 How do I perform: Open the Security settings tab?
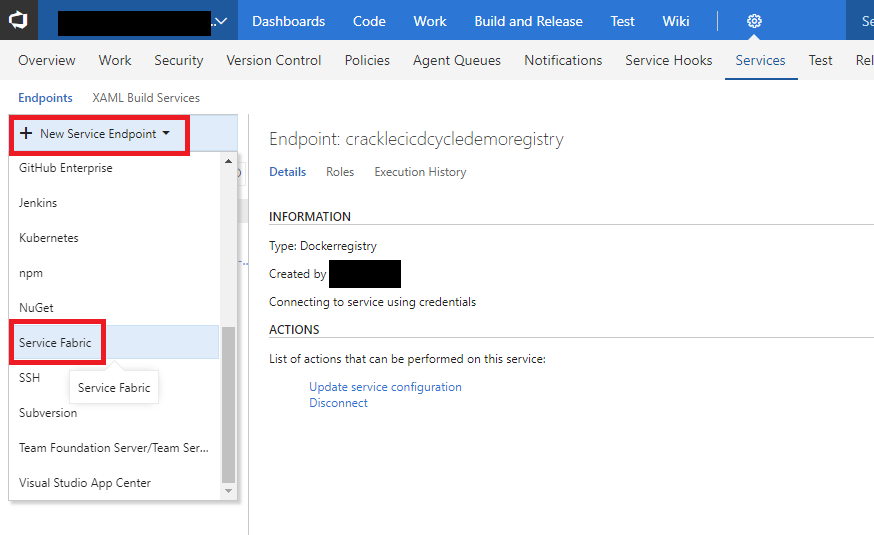point(178,60)
